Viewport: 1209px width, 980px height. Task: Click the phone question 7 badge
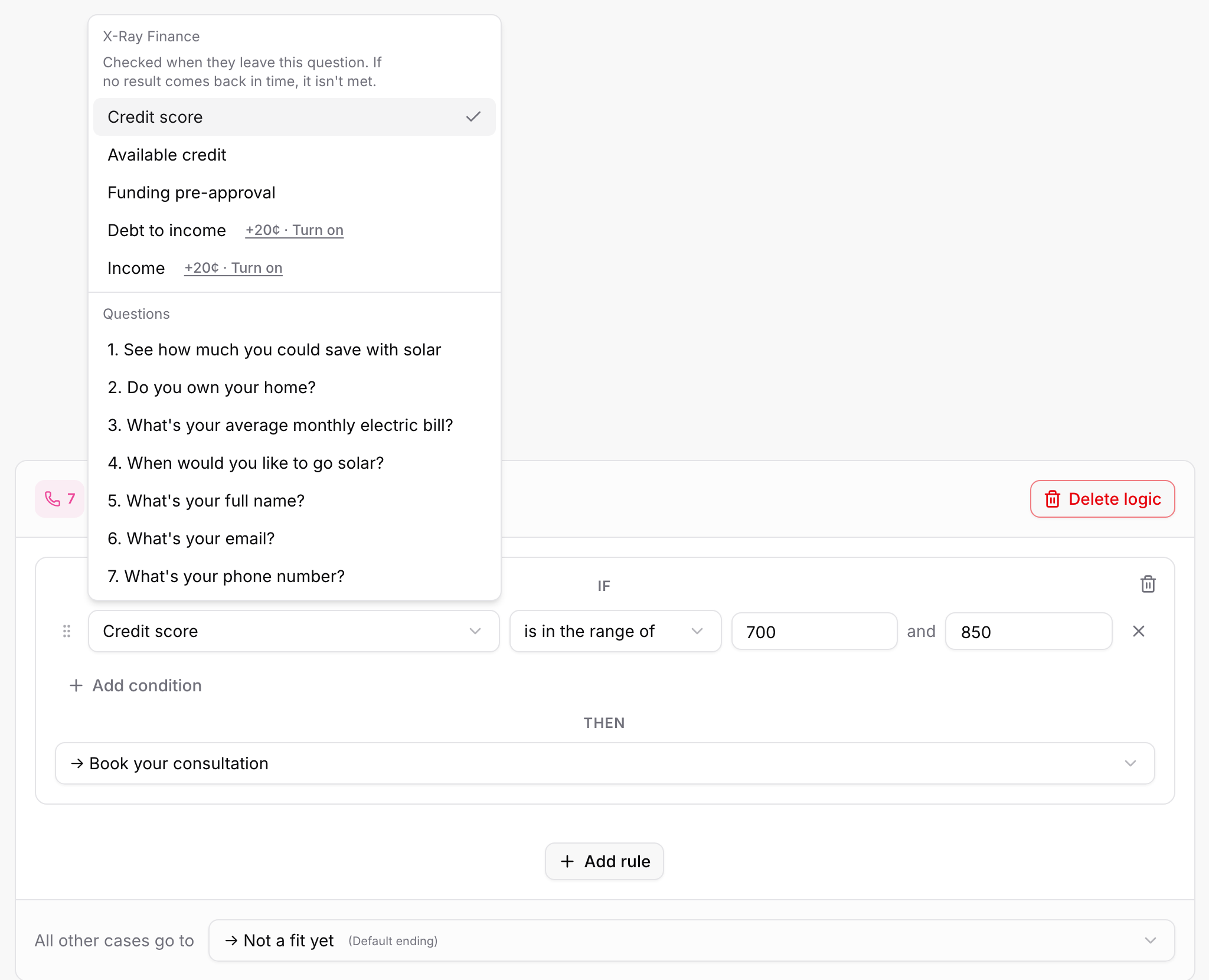pos(60,499)
